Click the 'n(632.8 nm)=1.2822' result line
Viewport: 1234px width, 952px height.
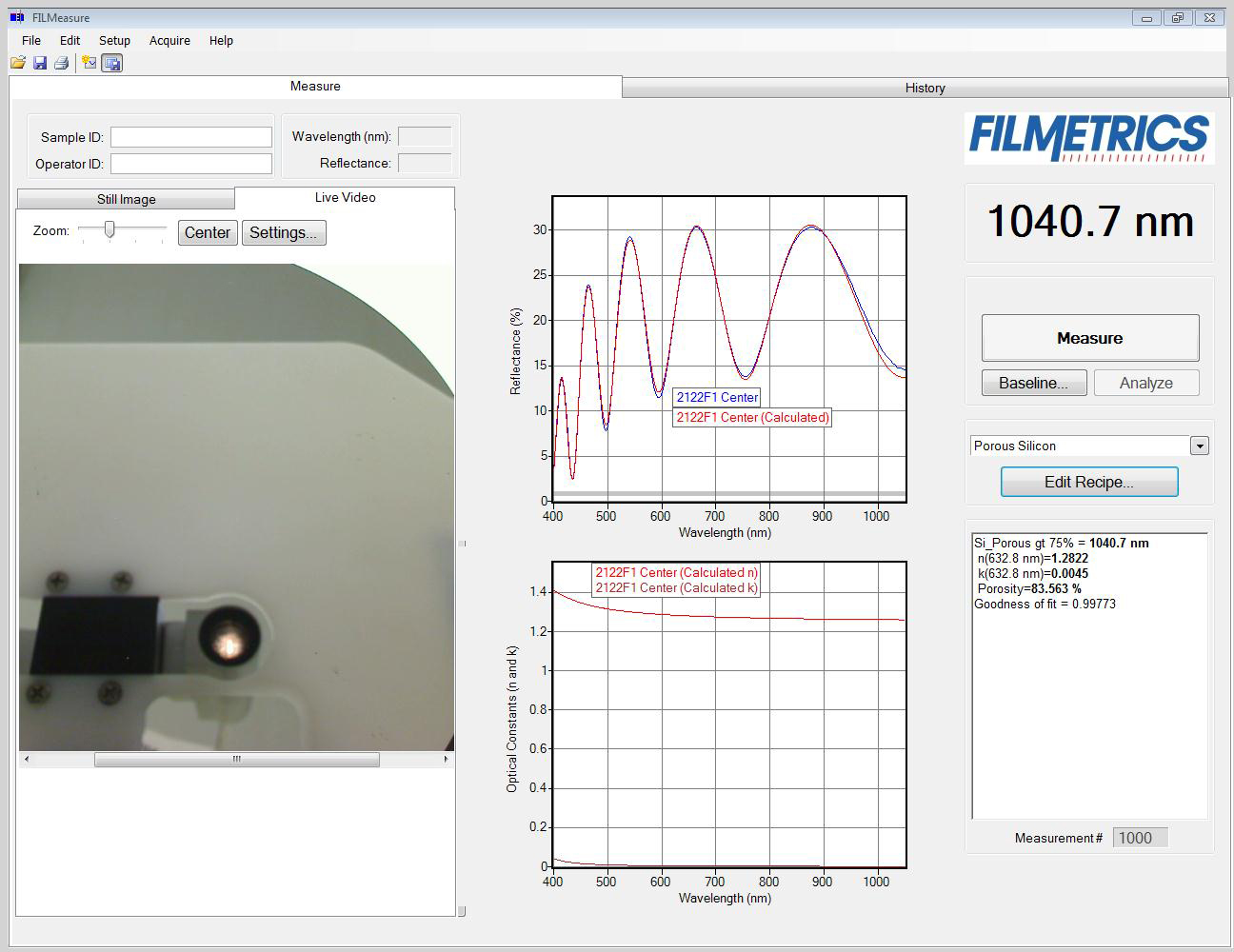point(1033,558)
